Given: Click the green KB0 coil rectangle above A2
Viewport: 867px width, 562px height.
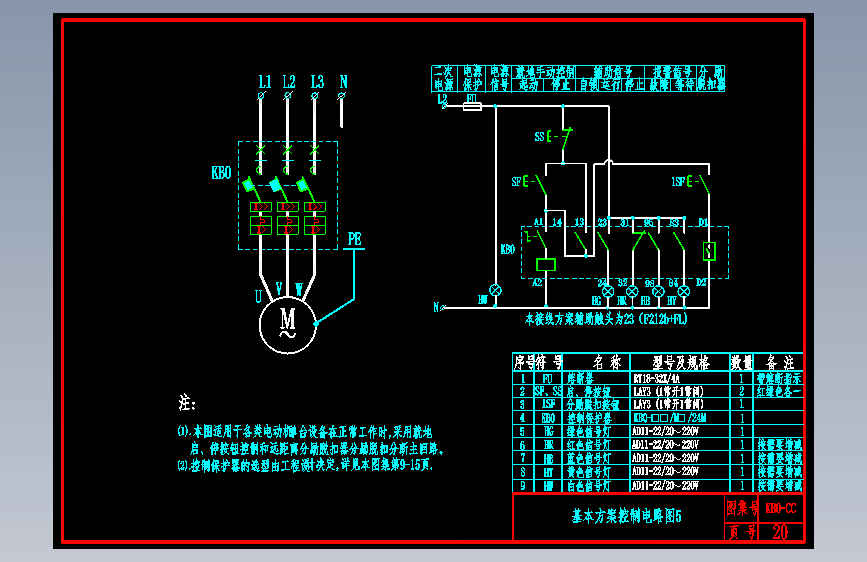Looking at the screenshot, I should [546, 264].
